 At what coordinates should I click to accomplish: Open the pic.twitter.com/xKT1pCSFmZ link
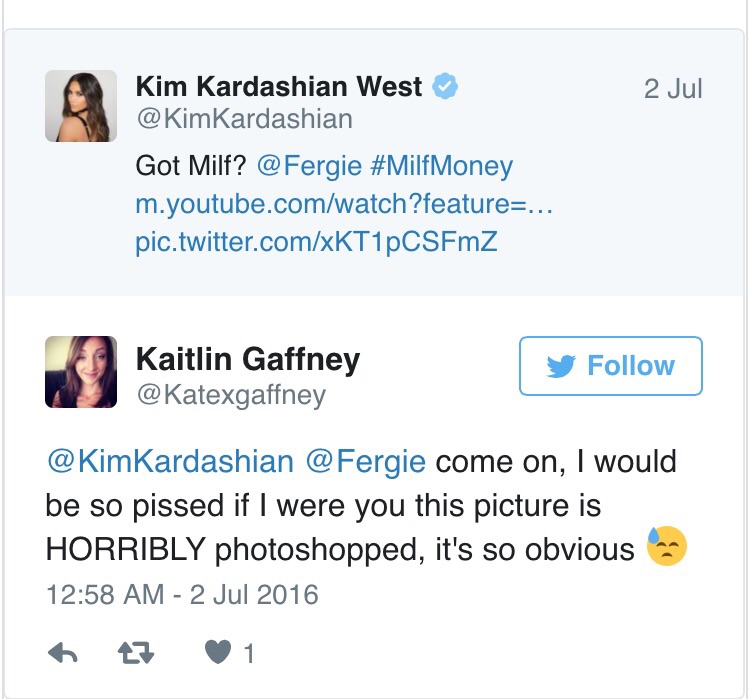[x=316, y=242]
